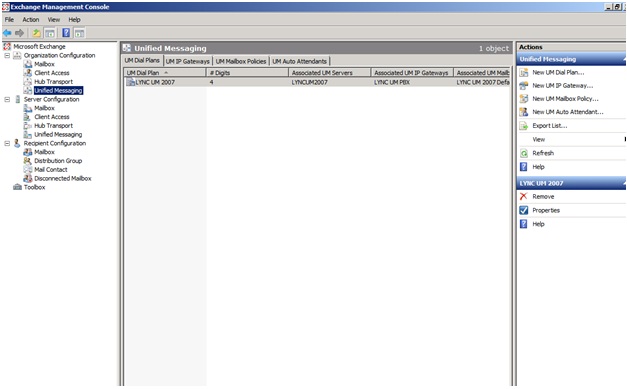Click the Show/Hide Action Pane toolbar icon
Image resolution: width=627 pixels, height=389 pixels.
(79, 33)
